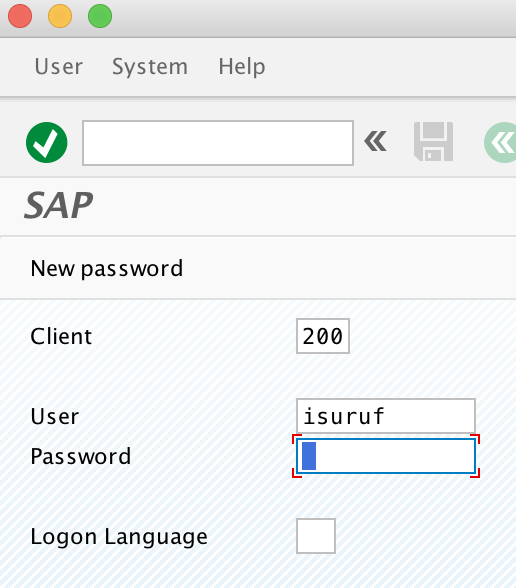Click the SAP title text

[58, 205]
